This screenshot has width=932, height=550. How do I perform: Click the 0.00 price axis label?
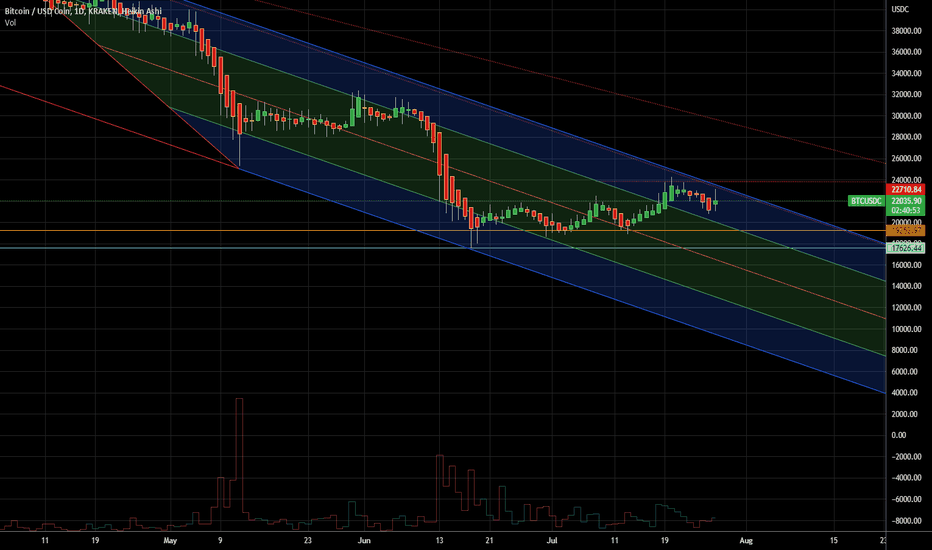coord(899,436)
